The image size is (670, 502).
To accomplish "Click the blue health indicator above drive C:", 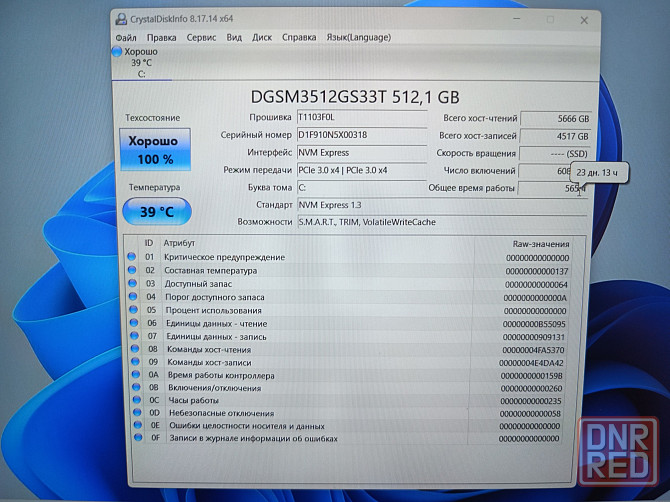I will click(118, 51).
